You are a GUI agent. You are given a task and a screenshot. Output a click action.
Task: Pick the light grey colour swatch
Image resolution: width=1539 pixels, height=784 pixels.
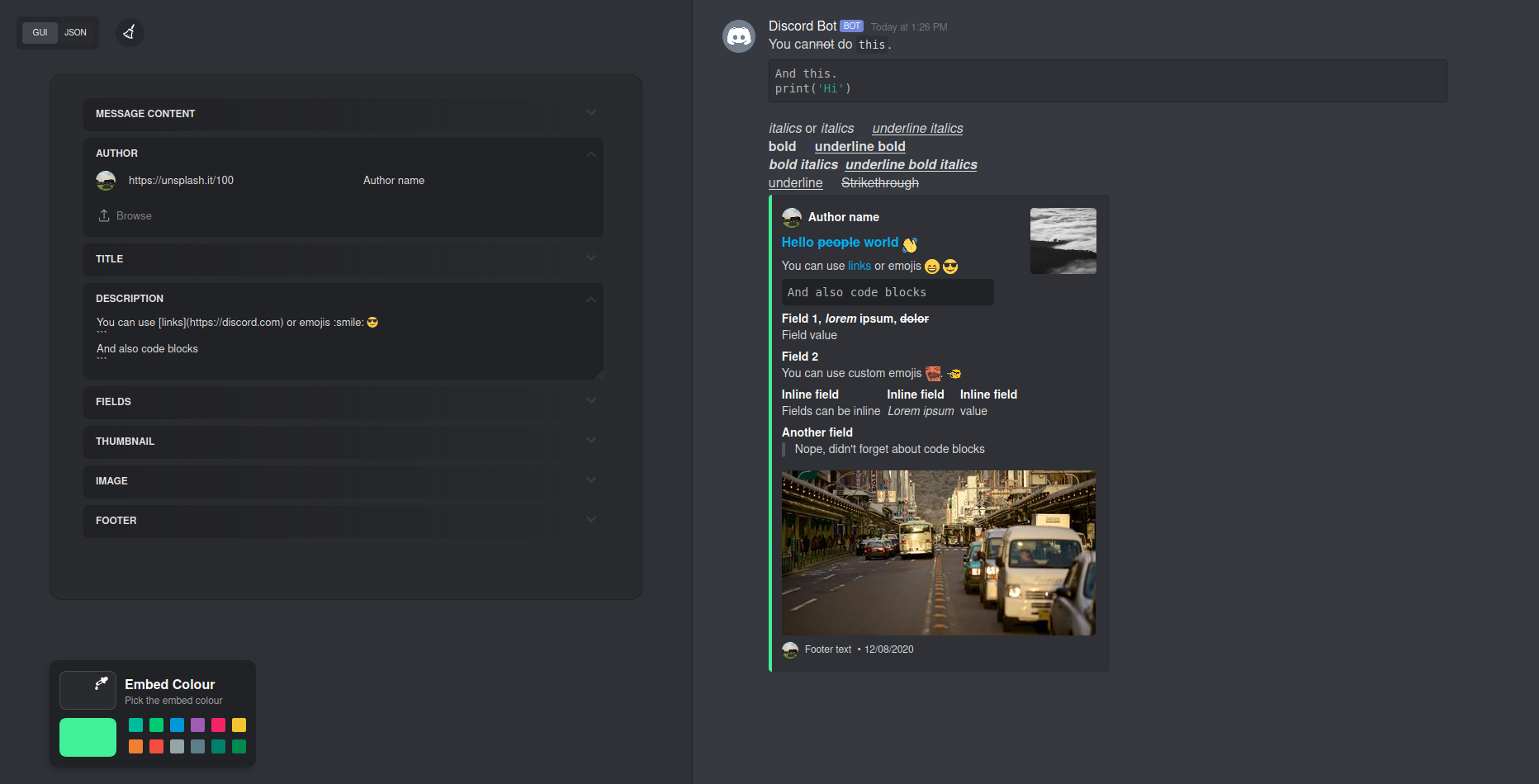[177, 747]
